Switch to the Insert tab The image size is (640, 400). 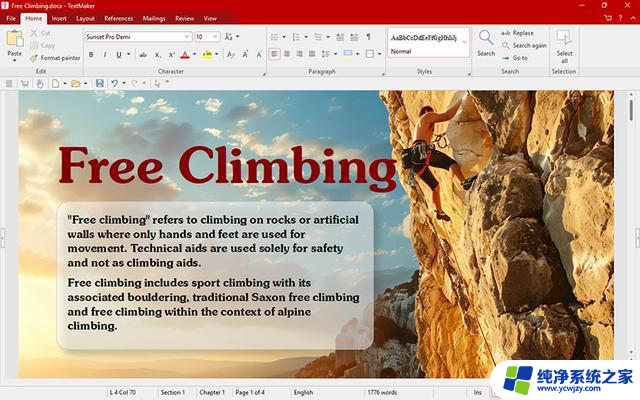(59, 18)
